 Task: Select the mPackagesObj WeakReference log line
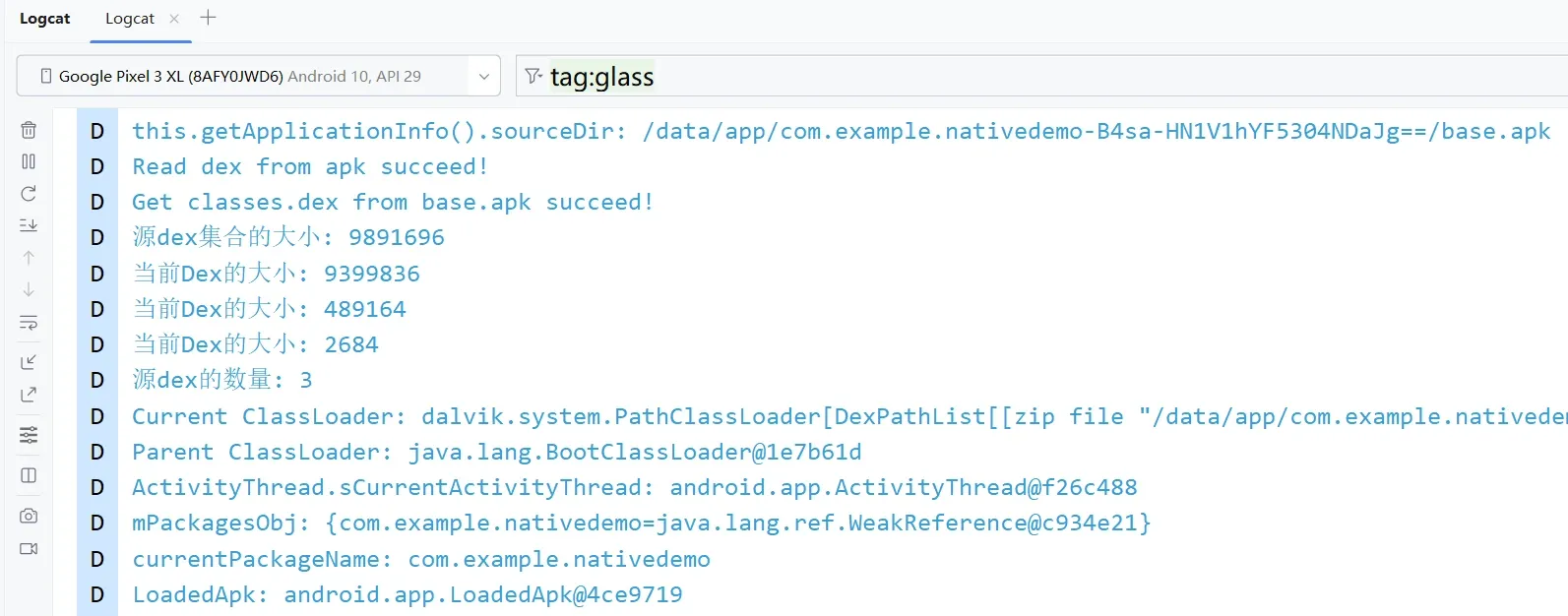point(642,523)
